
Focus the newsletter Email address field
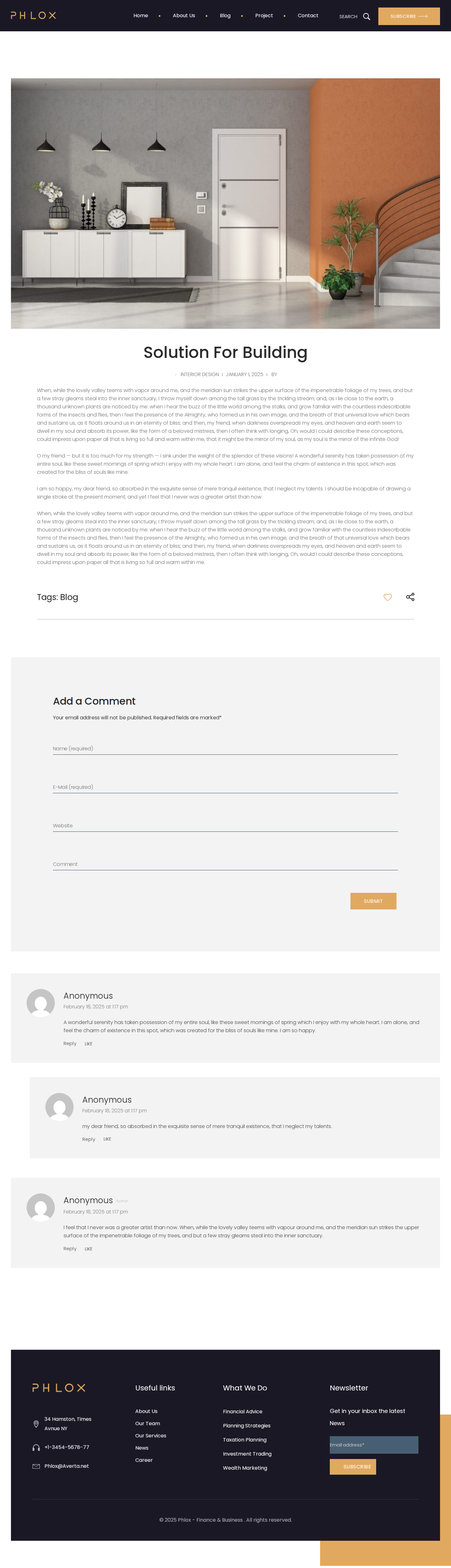[x=374, y=1445]
